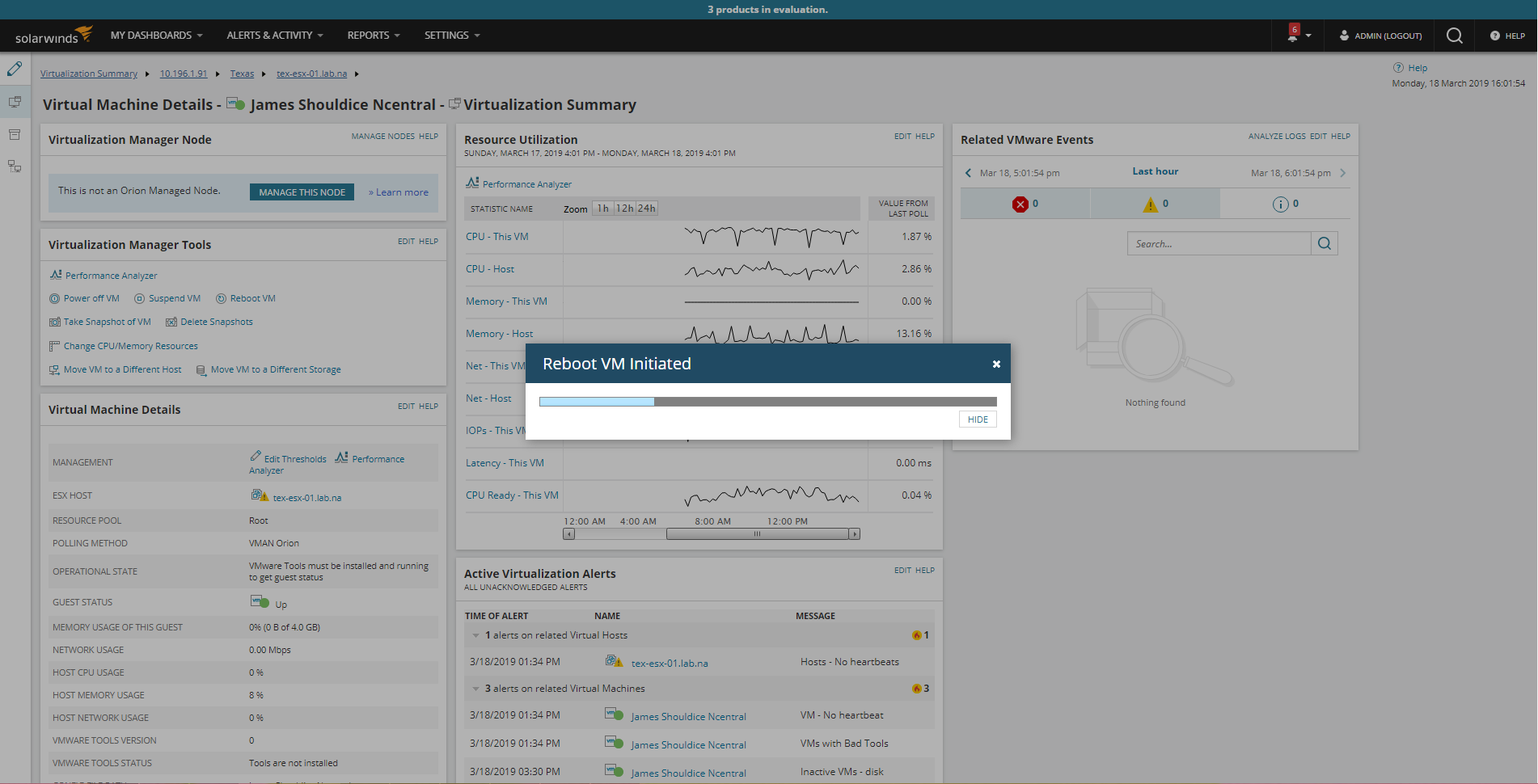Edit the Resource Utilization panel

pyautogui.click(x=902, y=137)
